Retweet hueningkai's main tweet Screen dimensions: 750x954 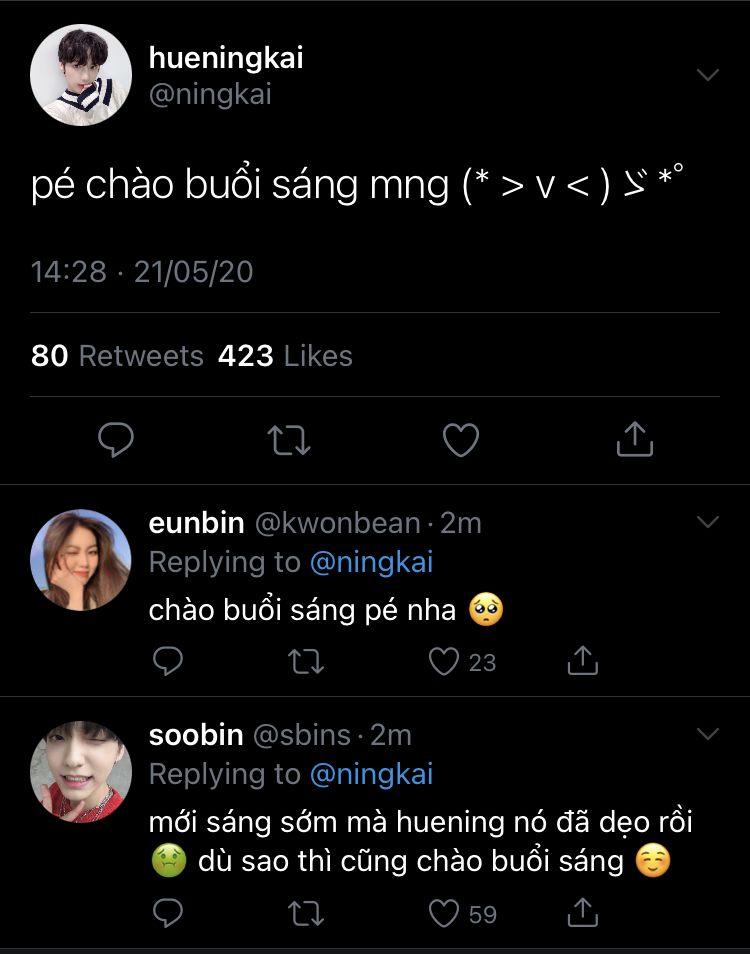[290, 440]
